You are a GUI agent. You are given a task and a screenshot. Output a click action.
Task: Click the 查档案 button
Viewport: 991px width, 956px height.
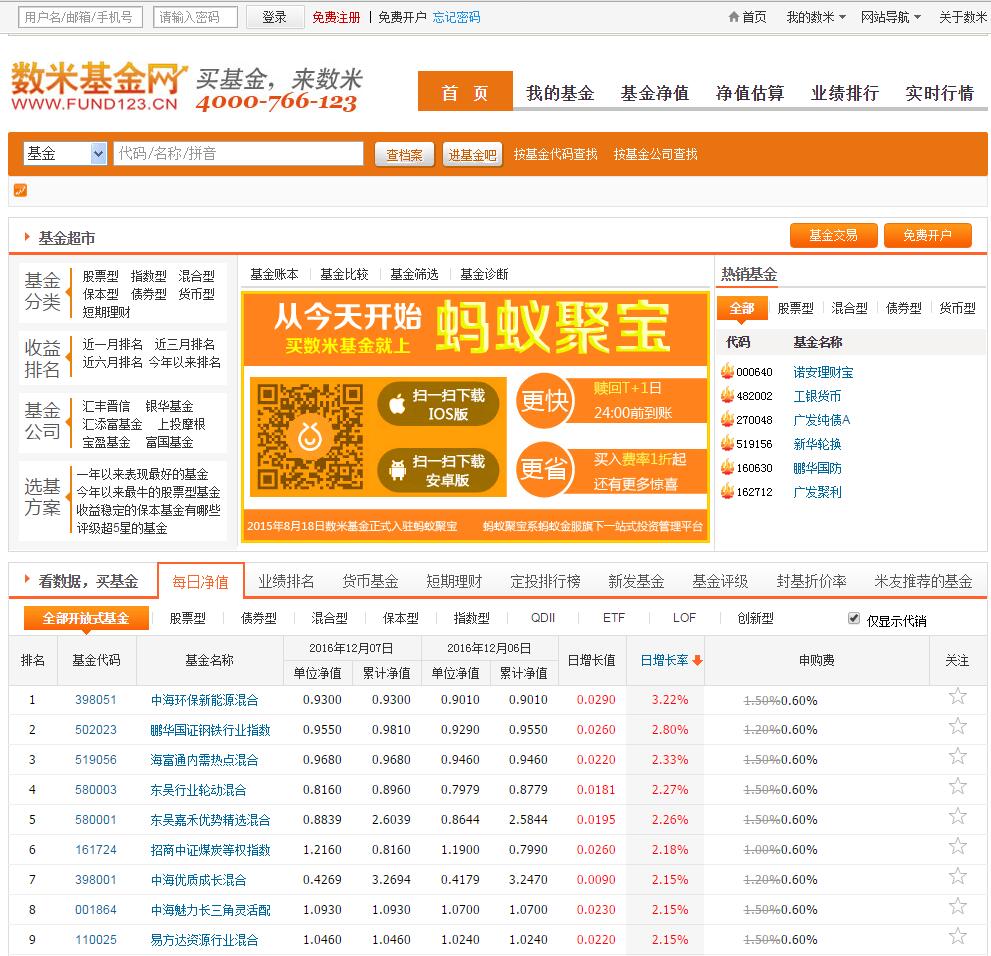(404, 154)
